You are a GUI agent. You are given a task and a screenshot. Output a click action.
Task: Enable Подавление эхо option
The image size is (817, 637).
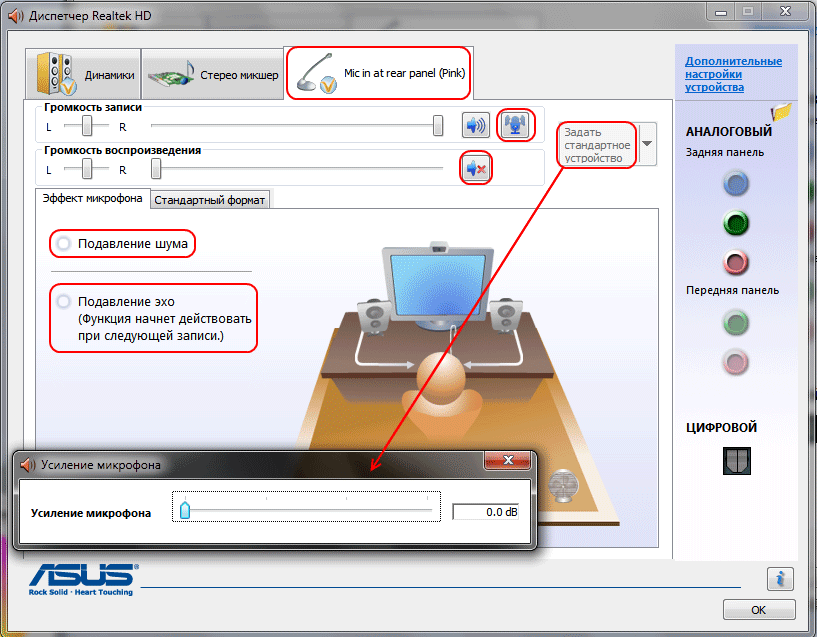[x=64, y=301]
